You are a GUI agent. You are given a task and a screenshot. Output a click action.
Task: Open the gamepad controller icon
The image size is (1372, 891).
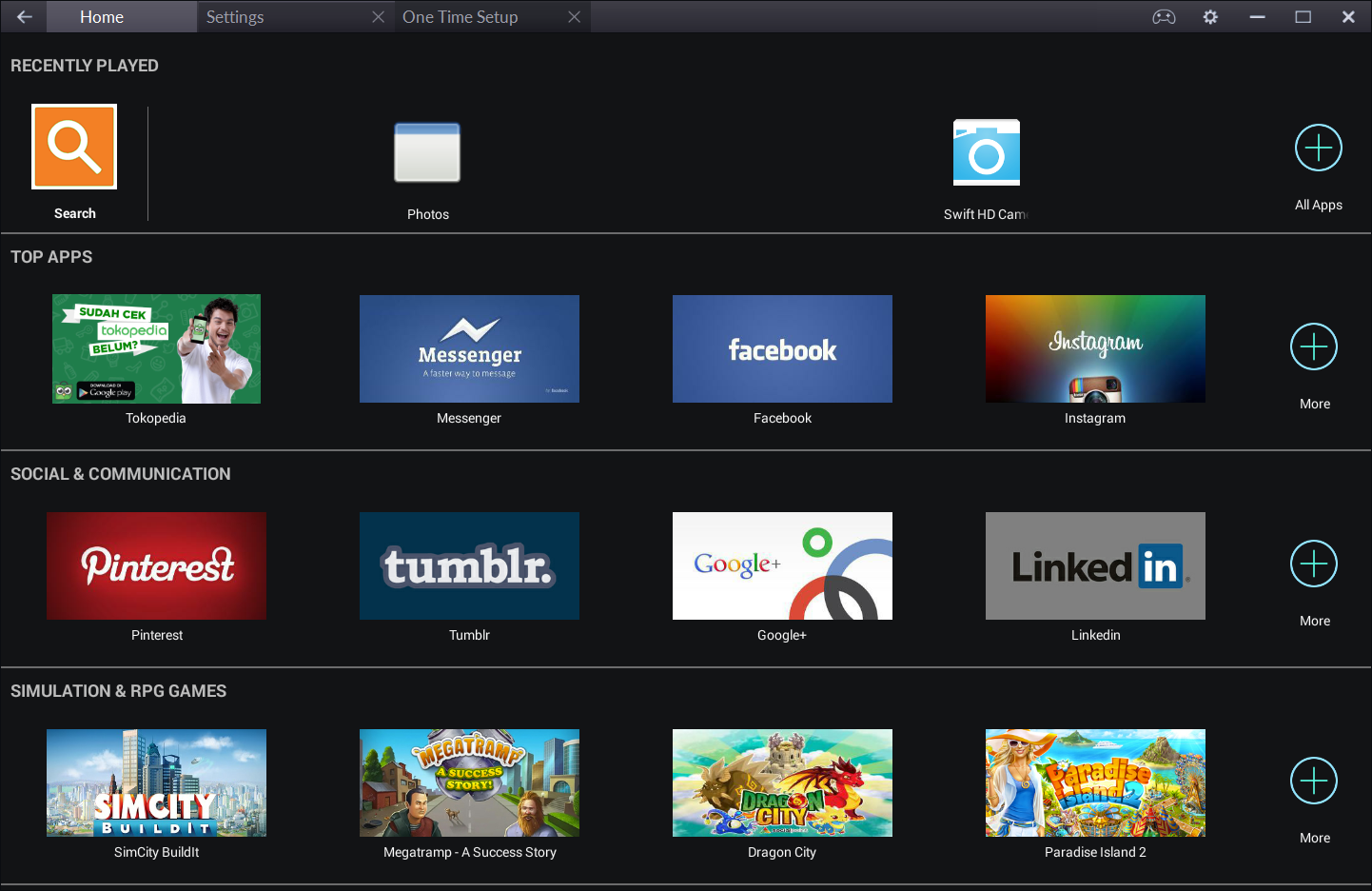(1164, 17)
